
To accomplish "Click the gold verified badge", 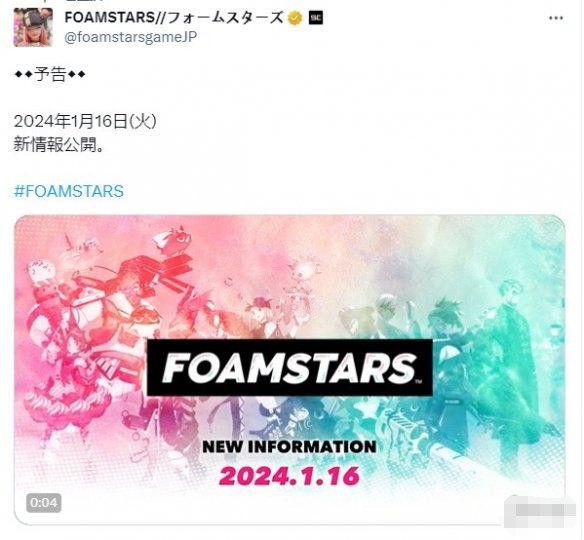I will 295,18.
